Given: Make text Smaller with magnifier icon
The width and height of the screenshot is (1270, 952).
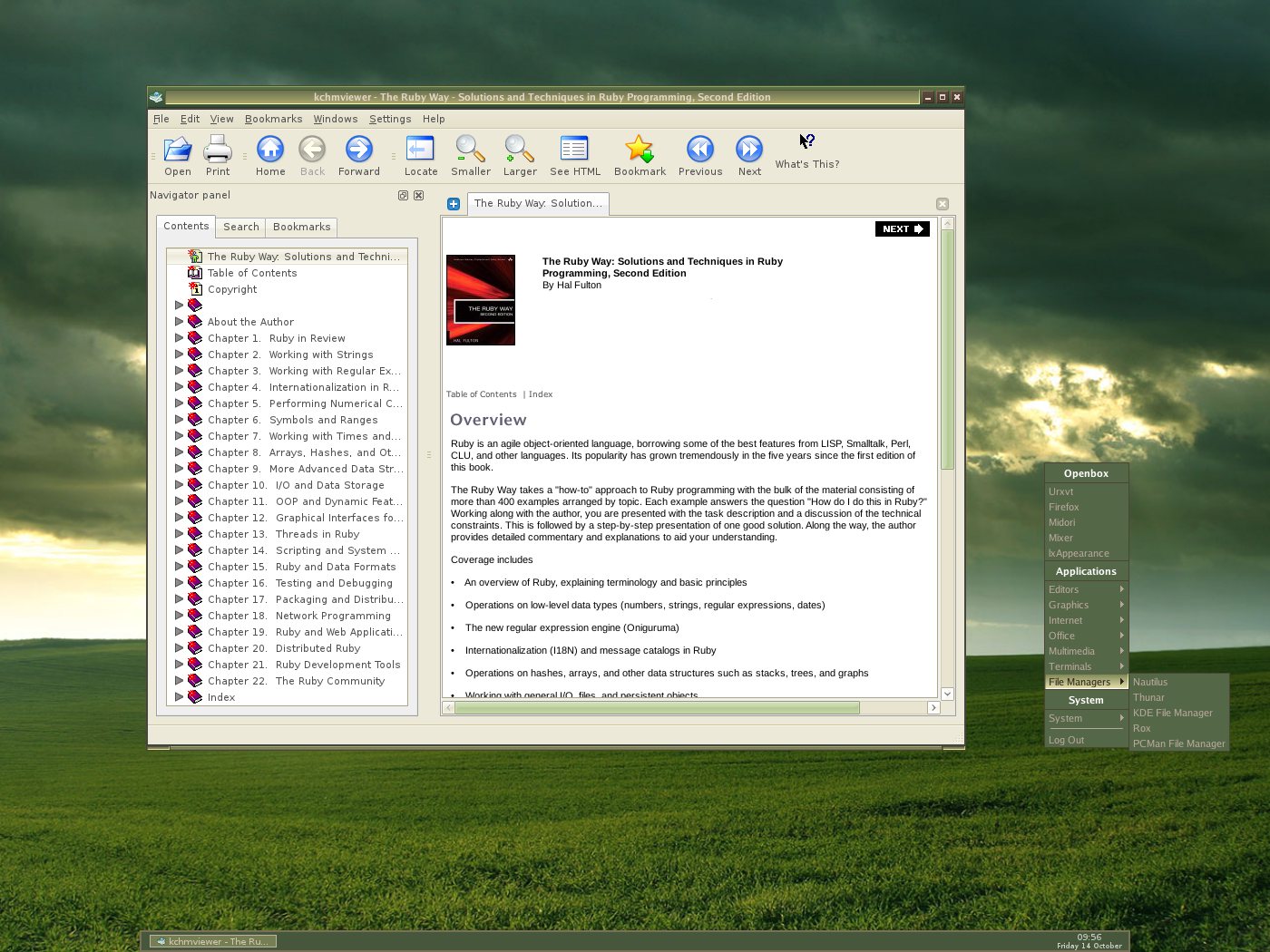Looking at the screenshot, I should 470,150.
